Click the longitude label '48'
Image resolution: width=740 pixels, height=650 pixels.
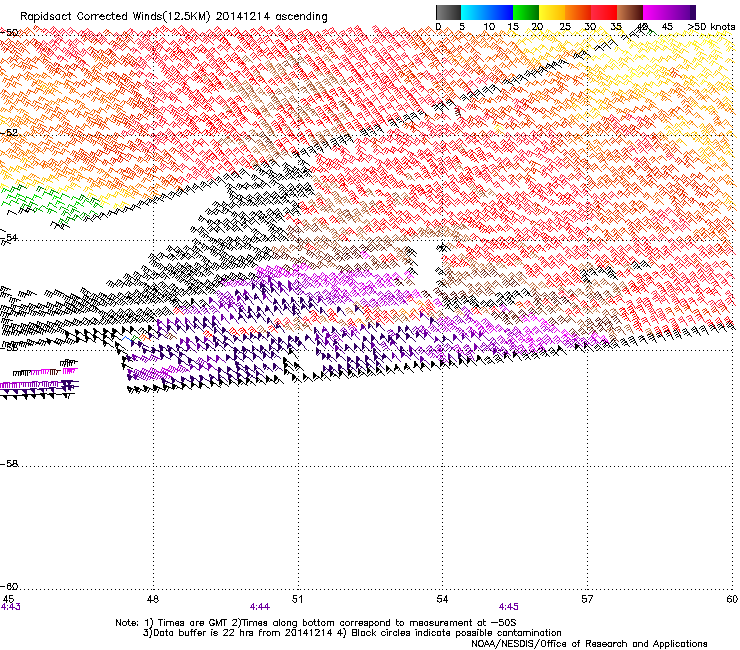pos(153,599)
